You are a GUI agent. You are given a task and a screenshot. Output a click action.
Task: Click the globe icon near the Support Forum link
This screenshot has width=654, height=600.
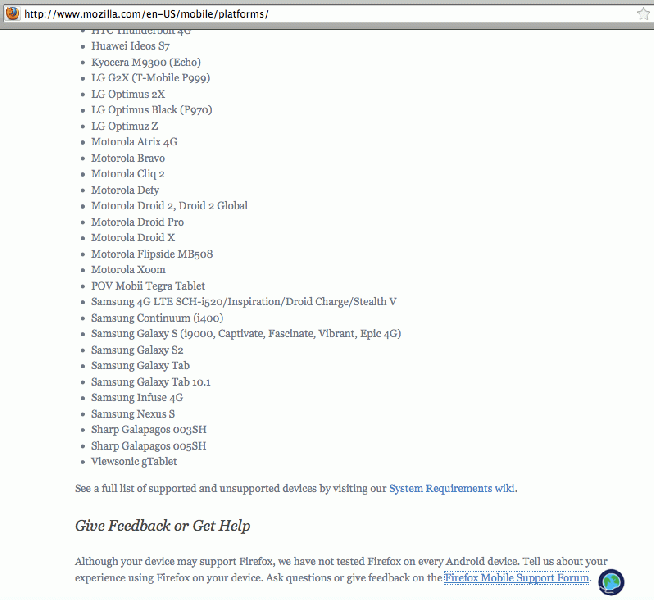611,582
